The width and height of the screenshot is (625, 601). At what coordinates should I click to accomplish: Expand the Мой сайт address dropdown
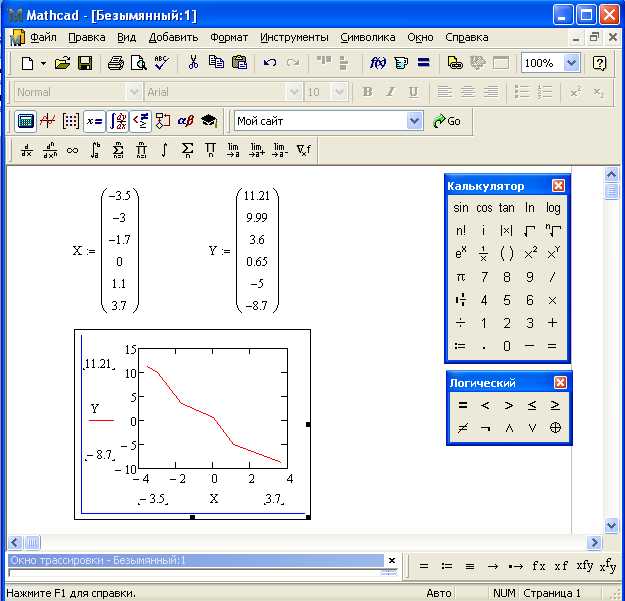point(415,121)
